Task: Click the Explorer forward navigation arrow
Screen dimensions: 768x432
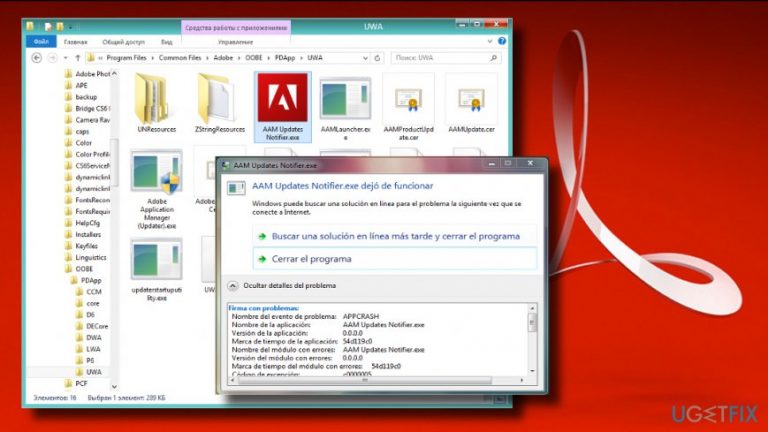Action: (52, 58)
